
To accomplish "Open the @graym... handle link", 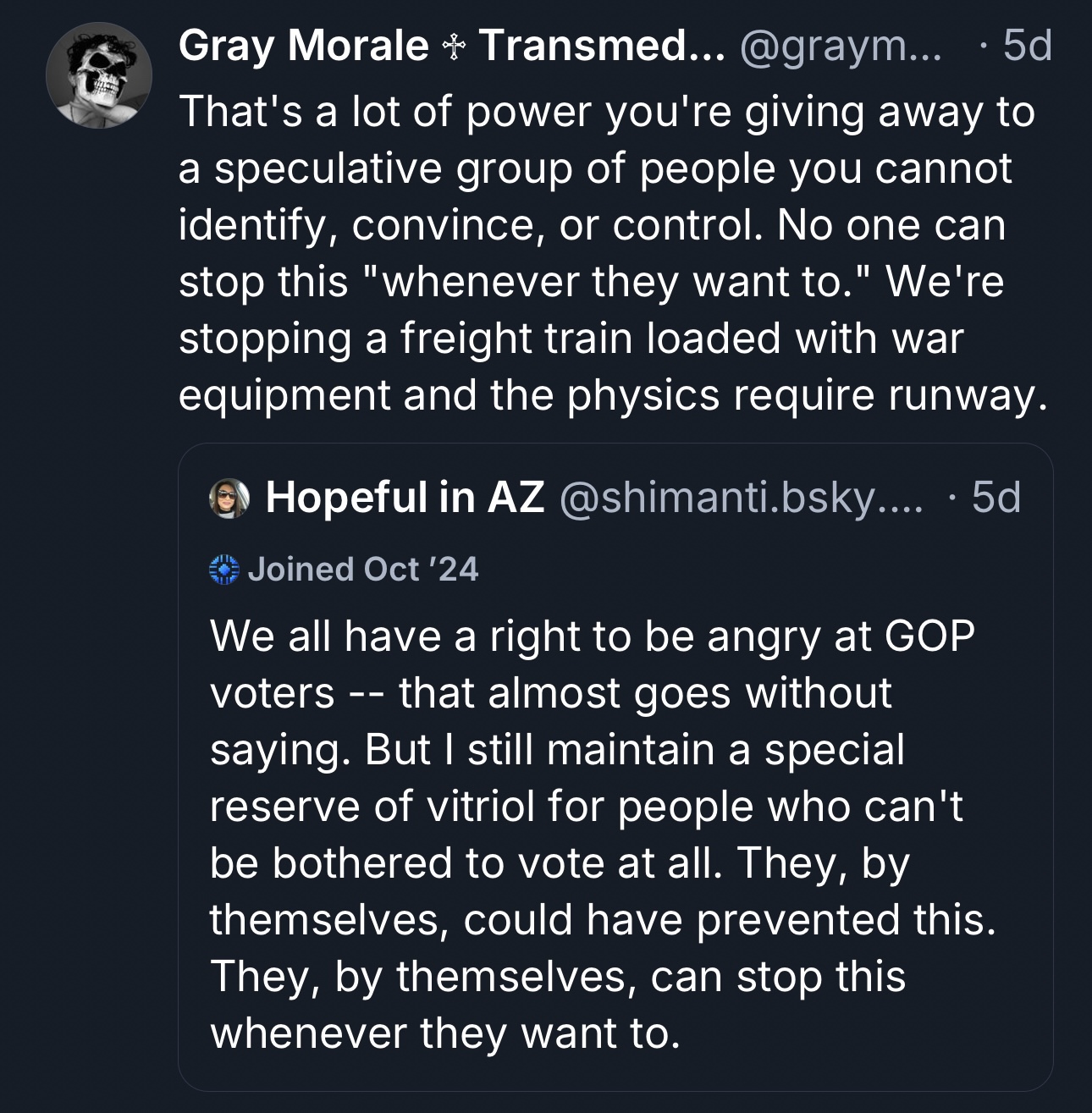I will pos(840,46).
